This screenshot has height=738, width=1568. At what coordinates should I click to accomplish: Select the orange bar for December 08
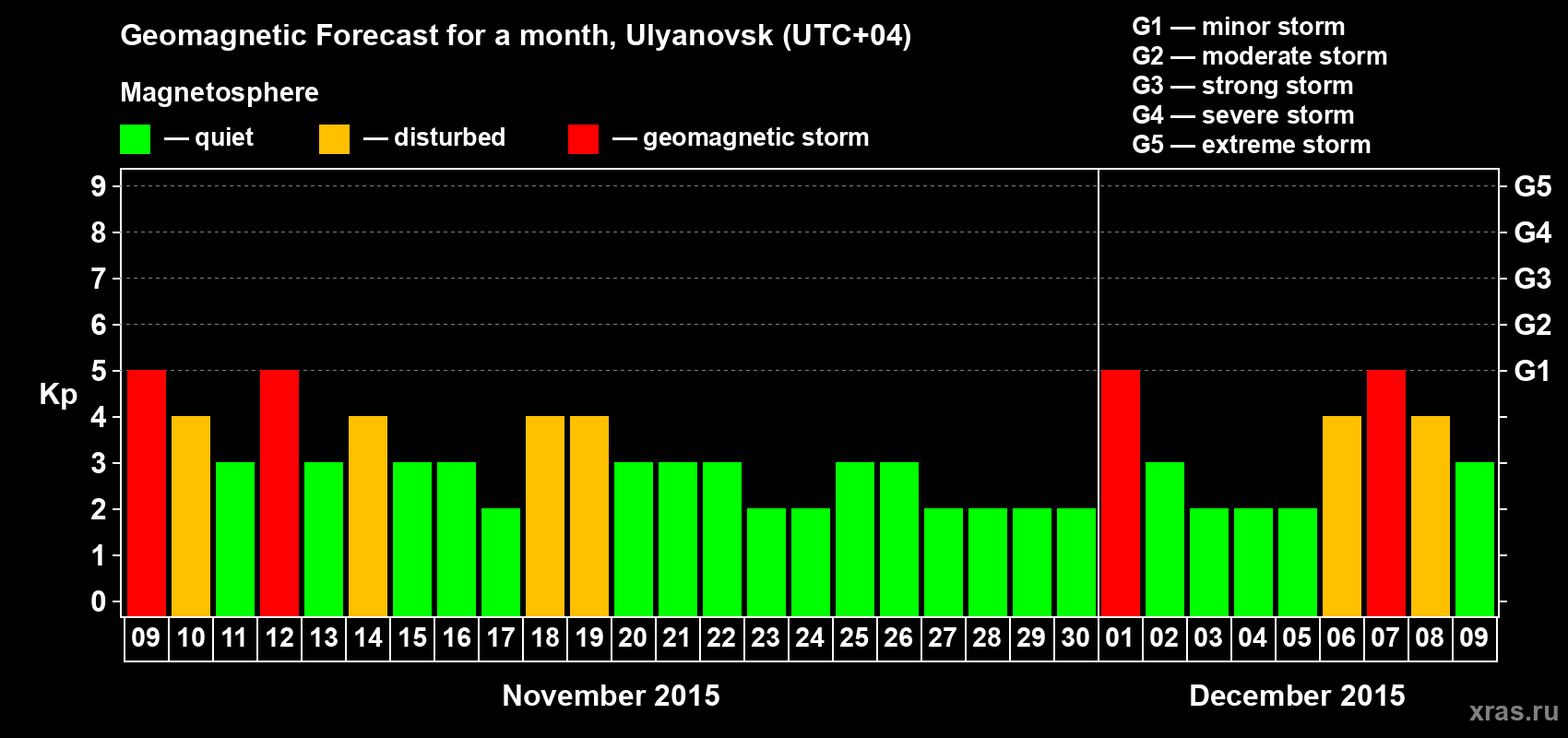coord(1431,516)
